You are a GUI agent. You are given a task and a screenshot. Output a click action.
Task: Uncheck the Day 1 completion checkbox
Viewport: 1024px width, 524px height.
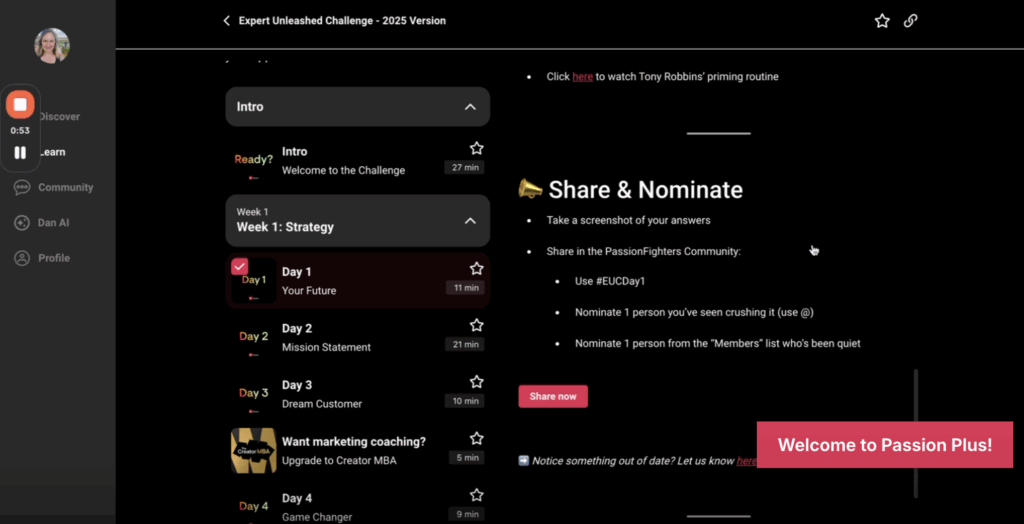click(x=240, y=267)
